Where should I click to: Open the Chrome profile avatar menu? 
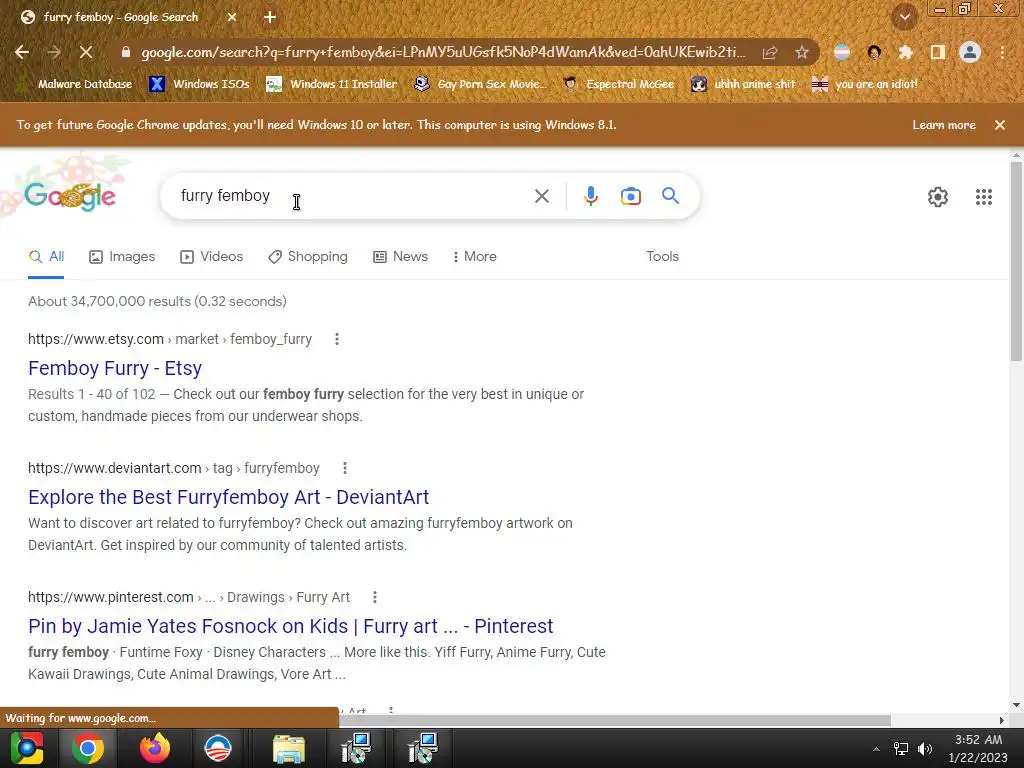970,52
